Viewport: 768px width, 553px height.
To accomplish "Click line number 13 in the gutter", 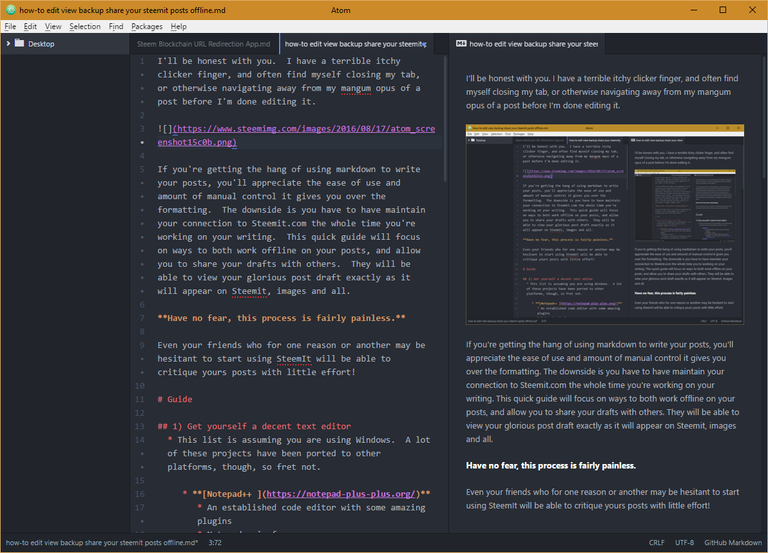I will (x=140, y=426).
